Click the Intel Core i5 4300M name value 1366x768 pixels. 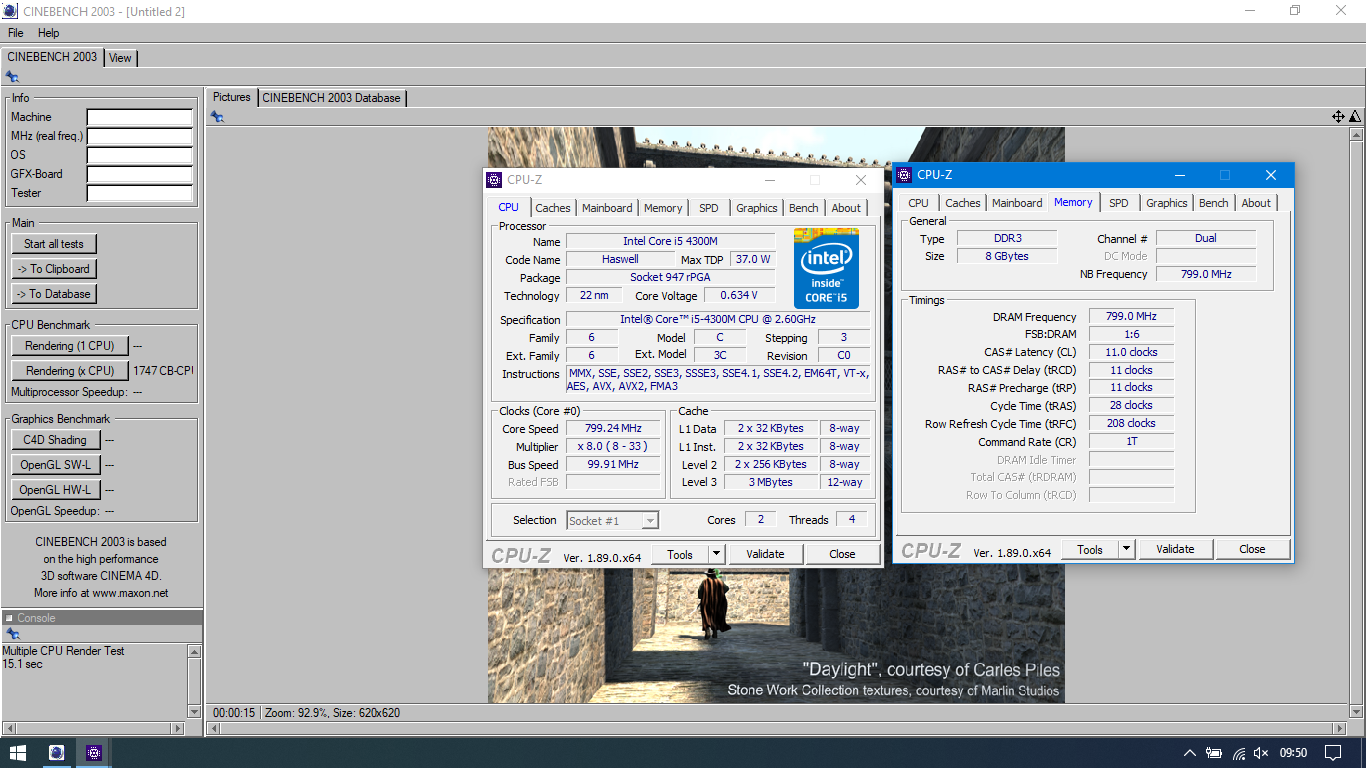[x=670, y=241]
